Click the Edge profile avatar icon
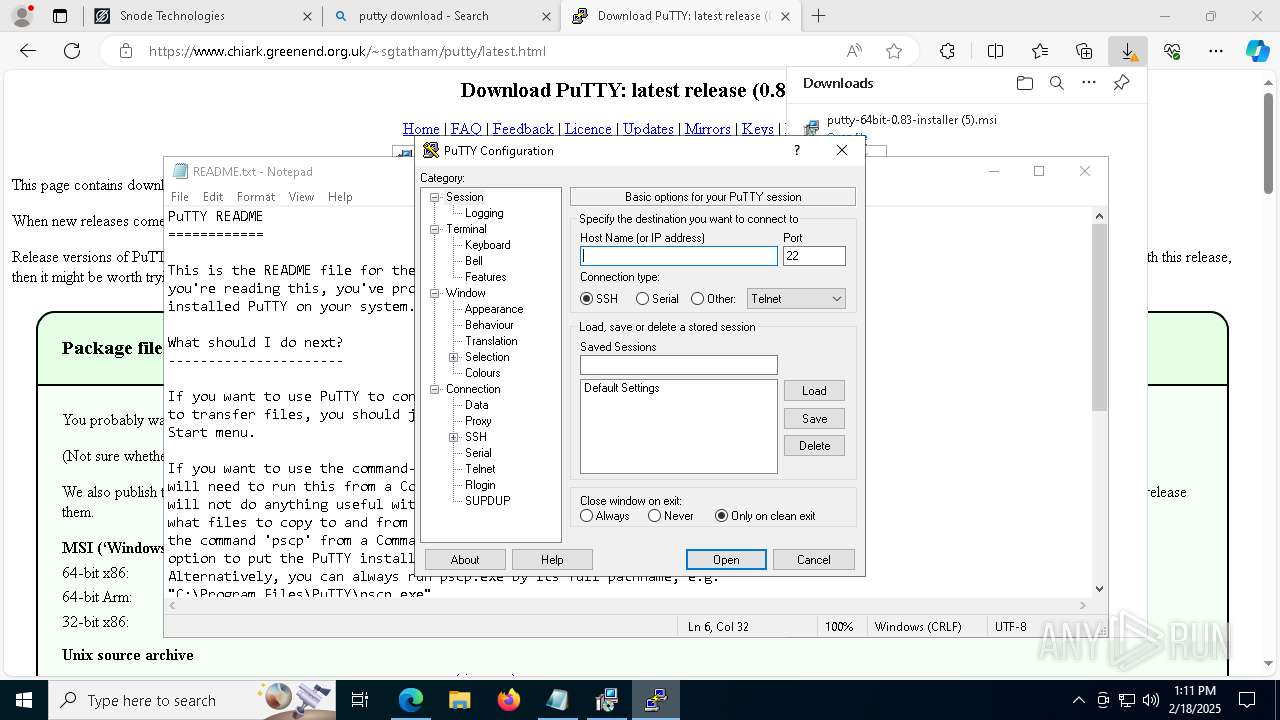 click(x=22, y=16)
